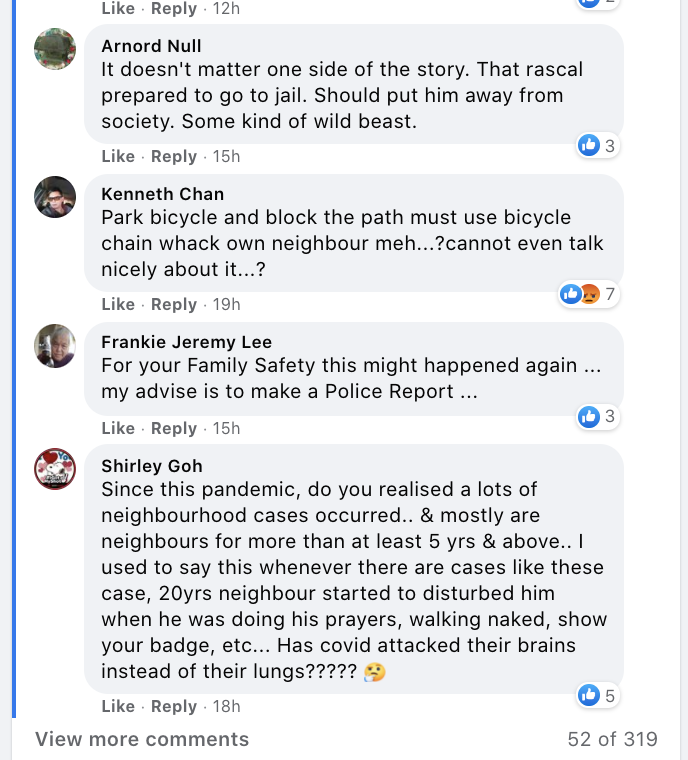Expand View more comments
The width and height of the screenshot is (688, 760).
(x=142, y=740)
